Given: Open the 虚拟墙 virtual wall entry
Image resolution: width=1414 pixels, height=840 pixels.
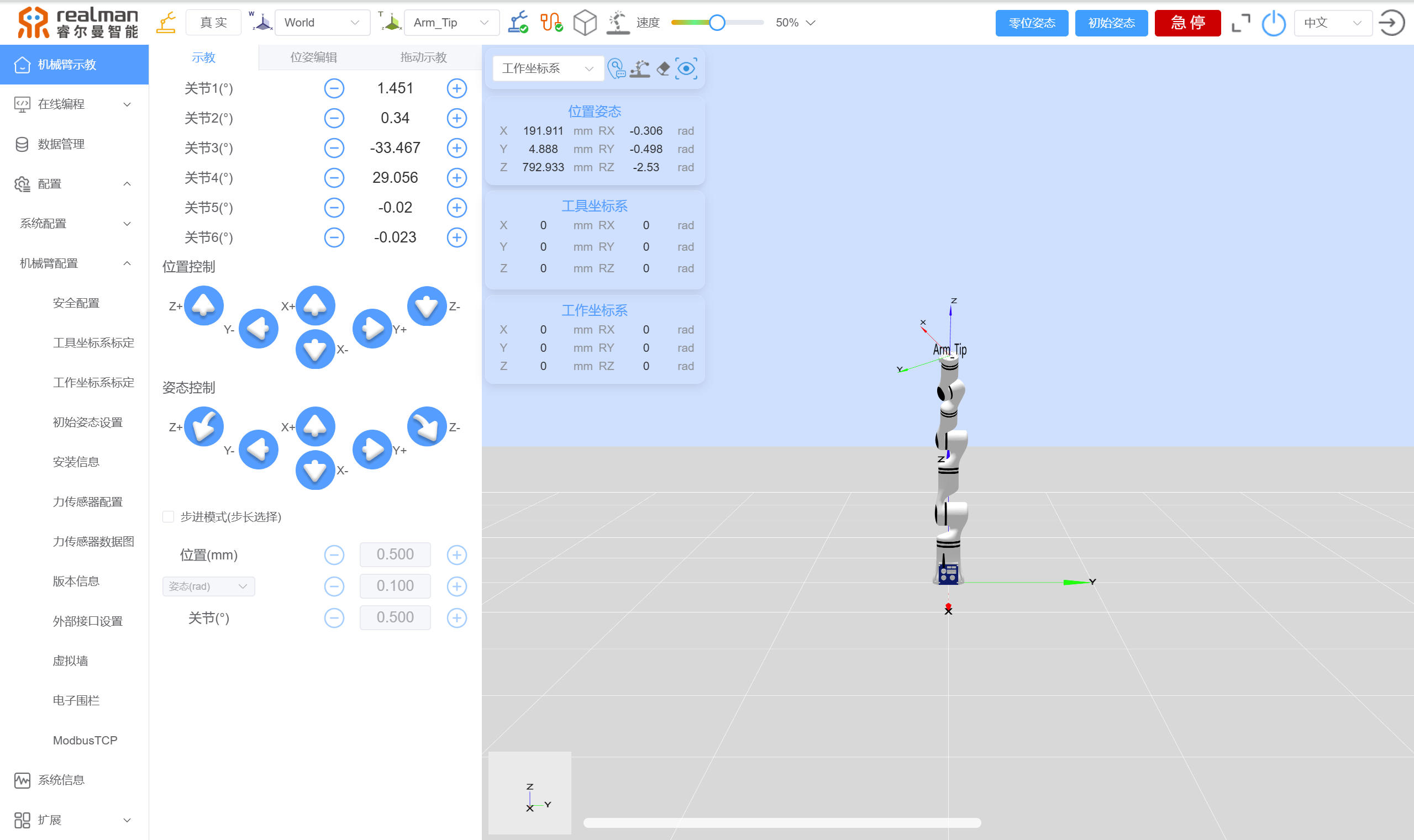Looking at the screenshot, I should pyautogui.click(x=70, y=661).
